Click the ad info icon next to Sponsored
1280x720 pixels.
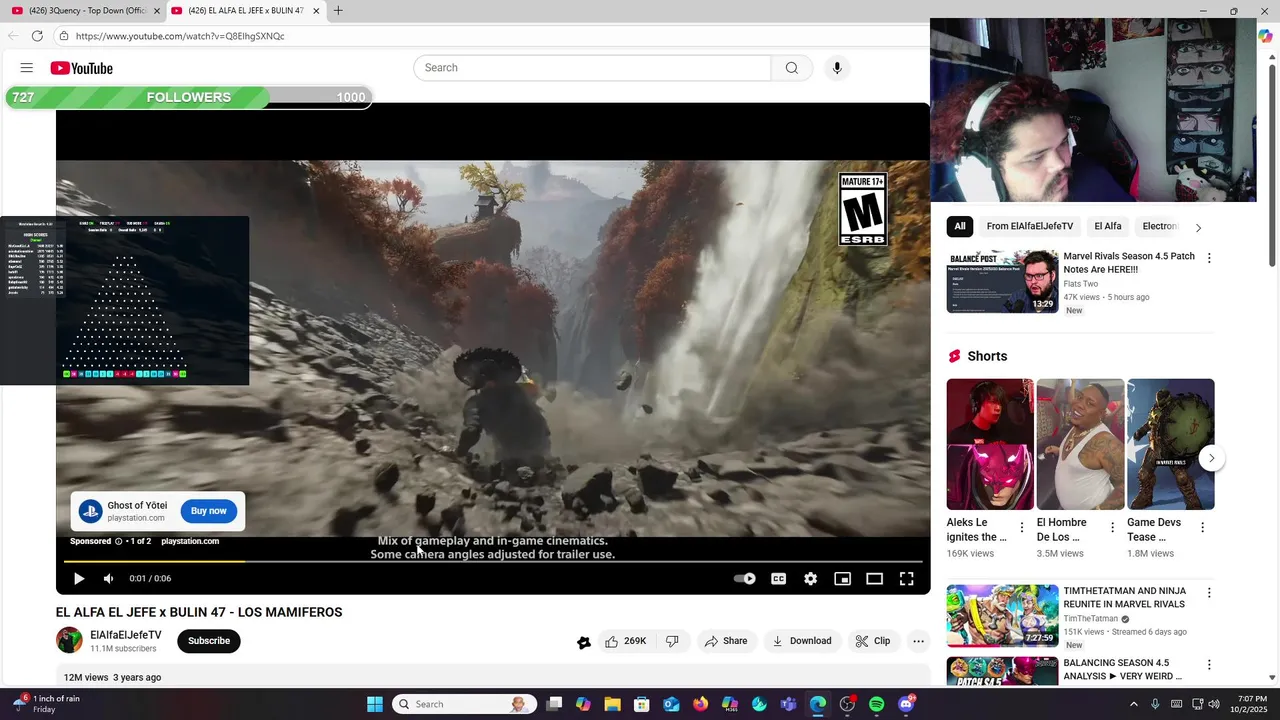click(x=118, y=541)
